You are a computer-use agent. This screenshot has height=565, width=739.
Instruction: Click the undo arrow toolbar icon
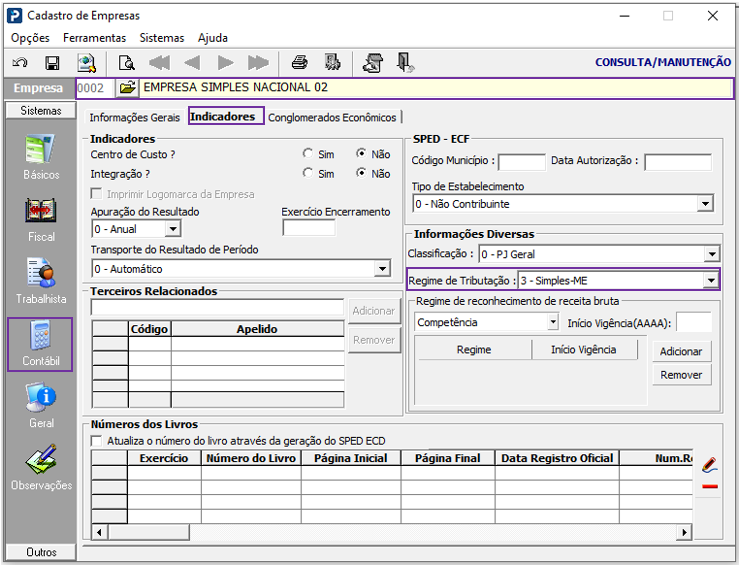click(x=20, y=63)
